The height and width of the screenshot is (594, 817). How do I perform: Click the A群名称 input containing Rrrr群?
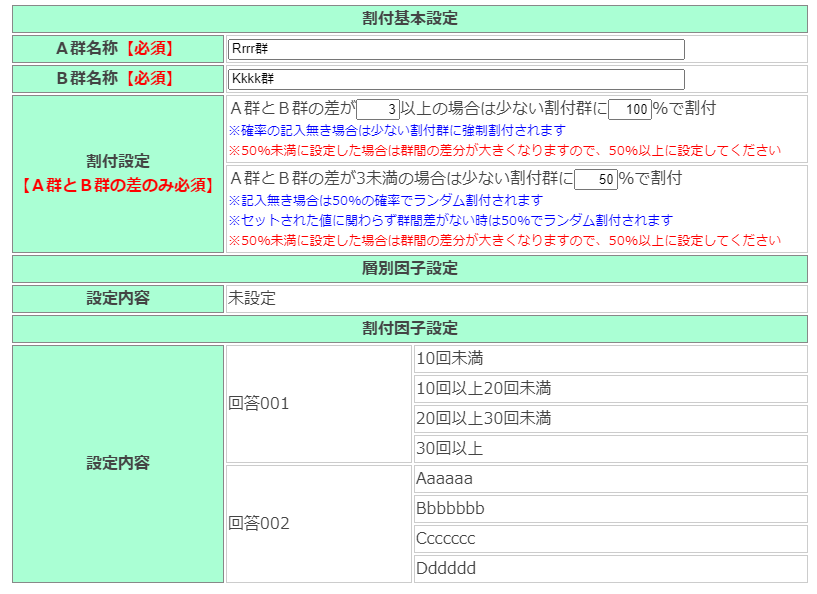[x=456, y=49]
